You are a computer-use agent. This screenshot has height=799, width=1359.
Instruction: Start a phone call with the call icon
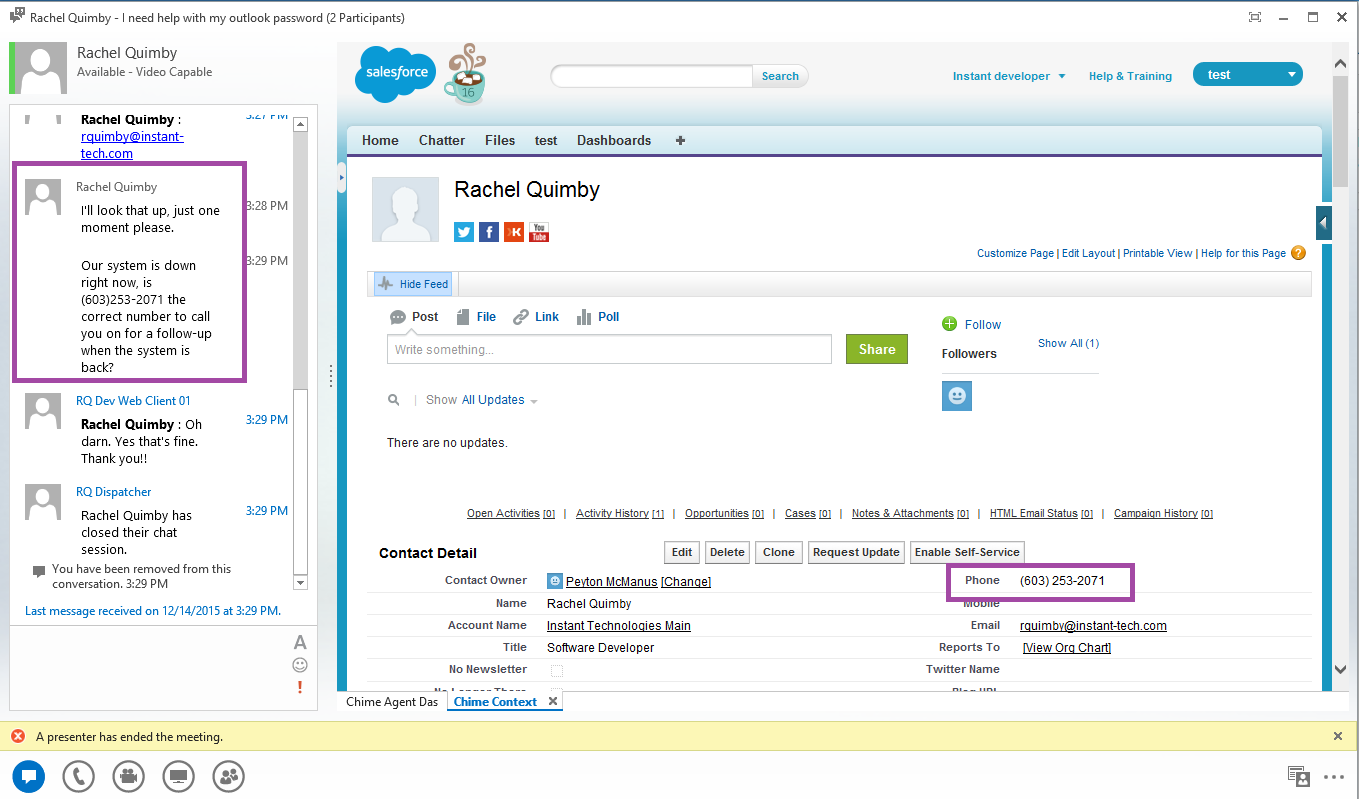click(x=78, y=775)
